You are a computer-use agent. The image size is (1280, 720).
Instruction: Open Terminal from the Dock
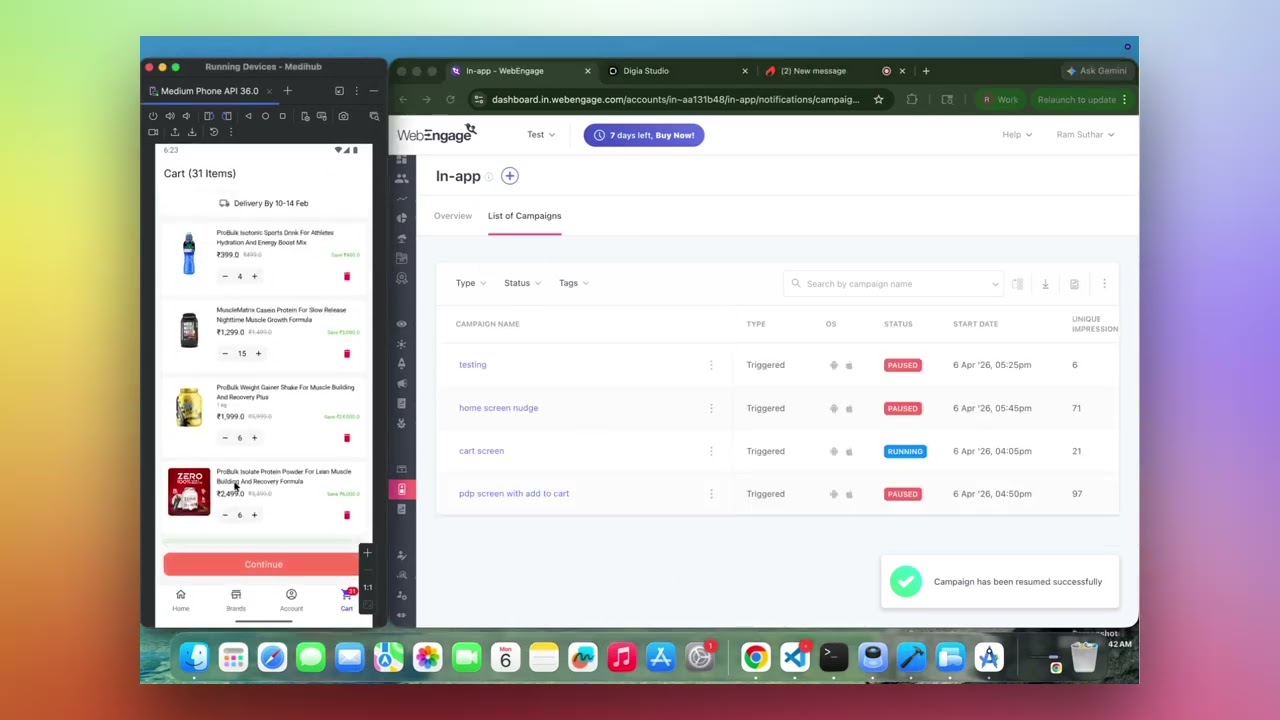833,657
